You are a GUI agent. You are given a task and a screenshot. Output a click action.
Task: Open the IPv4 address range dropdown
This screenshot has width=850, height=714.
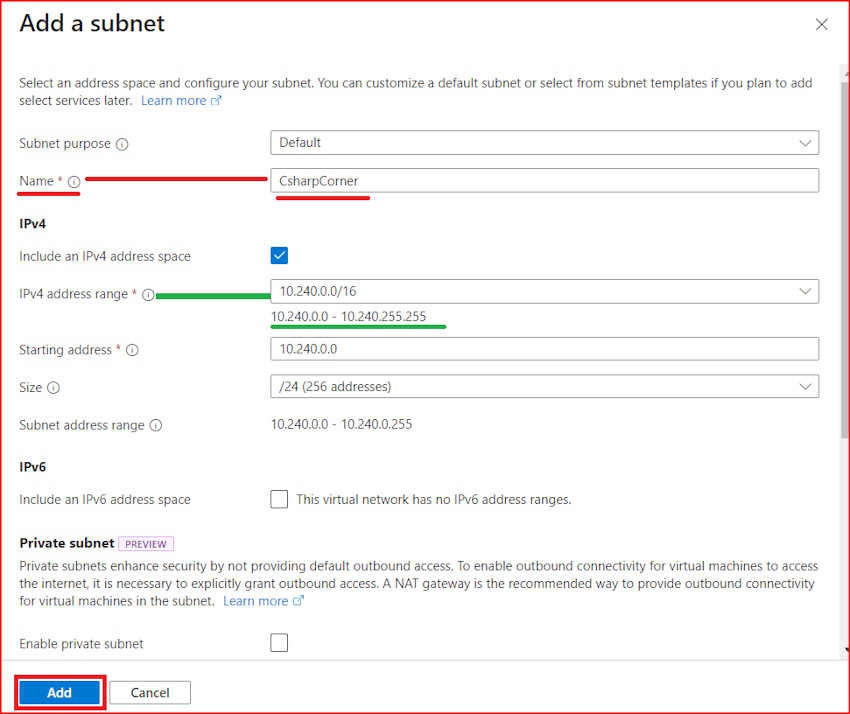point(544,292)
